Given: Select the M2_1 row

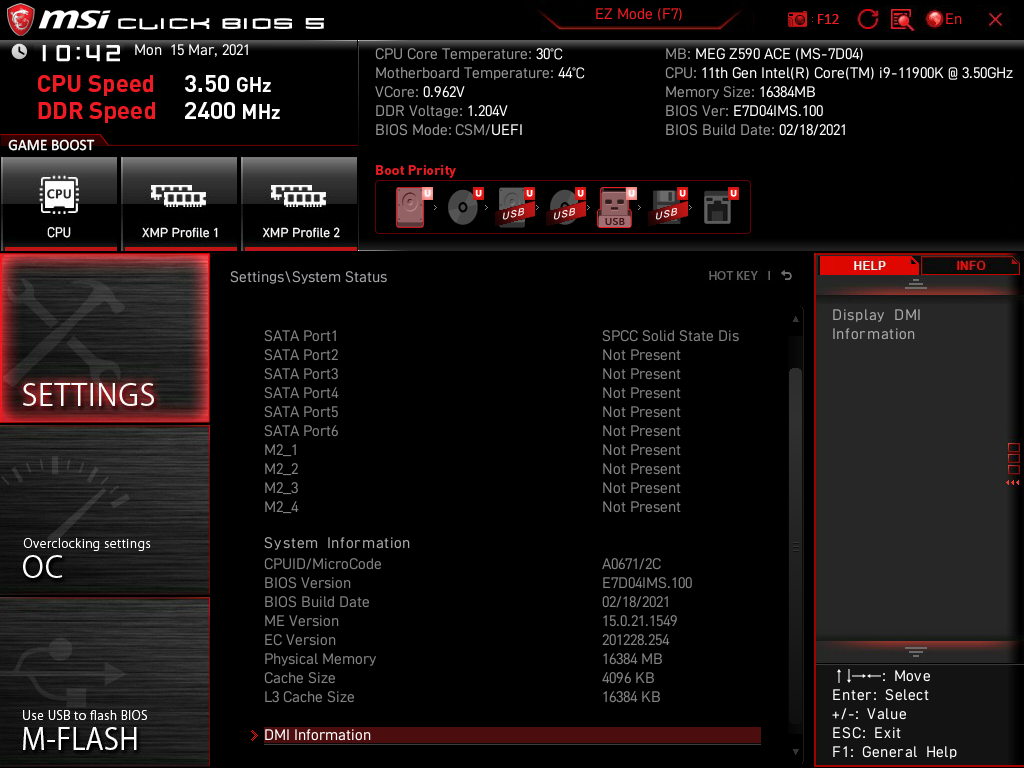Looking at the screenshot, I should [x=512, y=450].
